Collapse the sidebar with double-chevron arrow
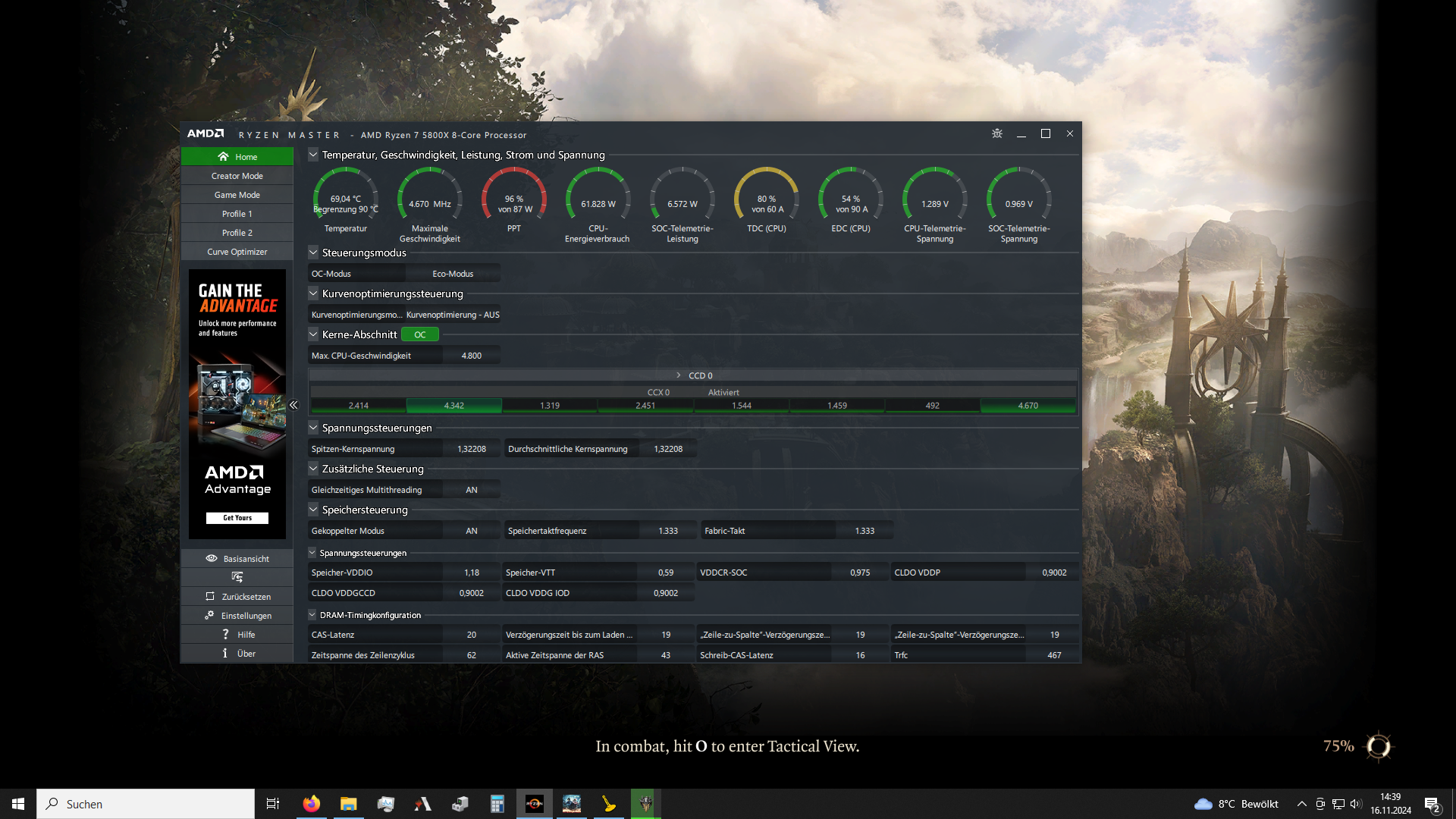Image resolution: width=1456 pixels, height=819 pixels. (x=293, y=405)
